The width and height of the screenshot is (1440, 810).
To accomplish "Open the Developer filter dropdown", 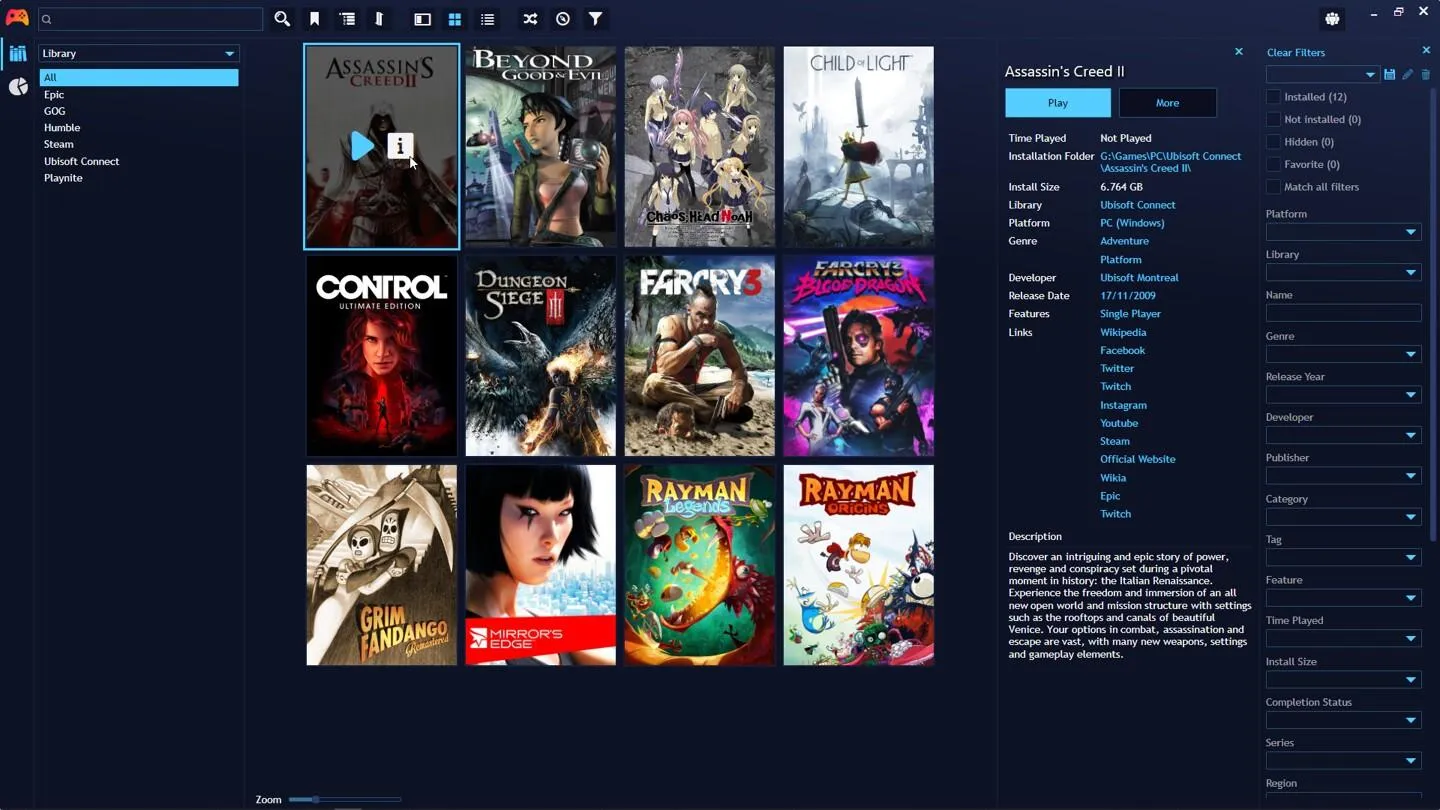I will [x=1343, y=435].
